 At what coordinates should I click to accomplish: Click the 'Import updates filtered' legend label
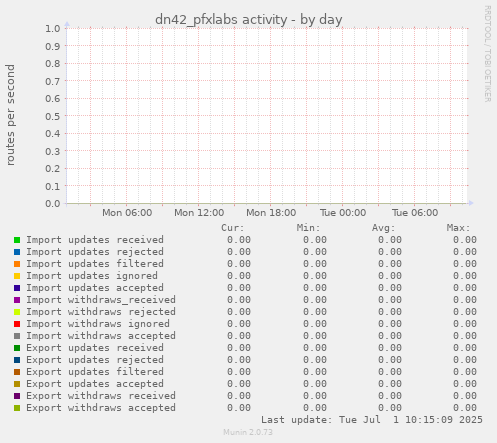pos(95,264)
